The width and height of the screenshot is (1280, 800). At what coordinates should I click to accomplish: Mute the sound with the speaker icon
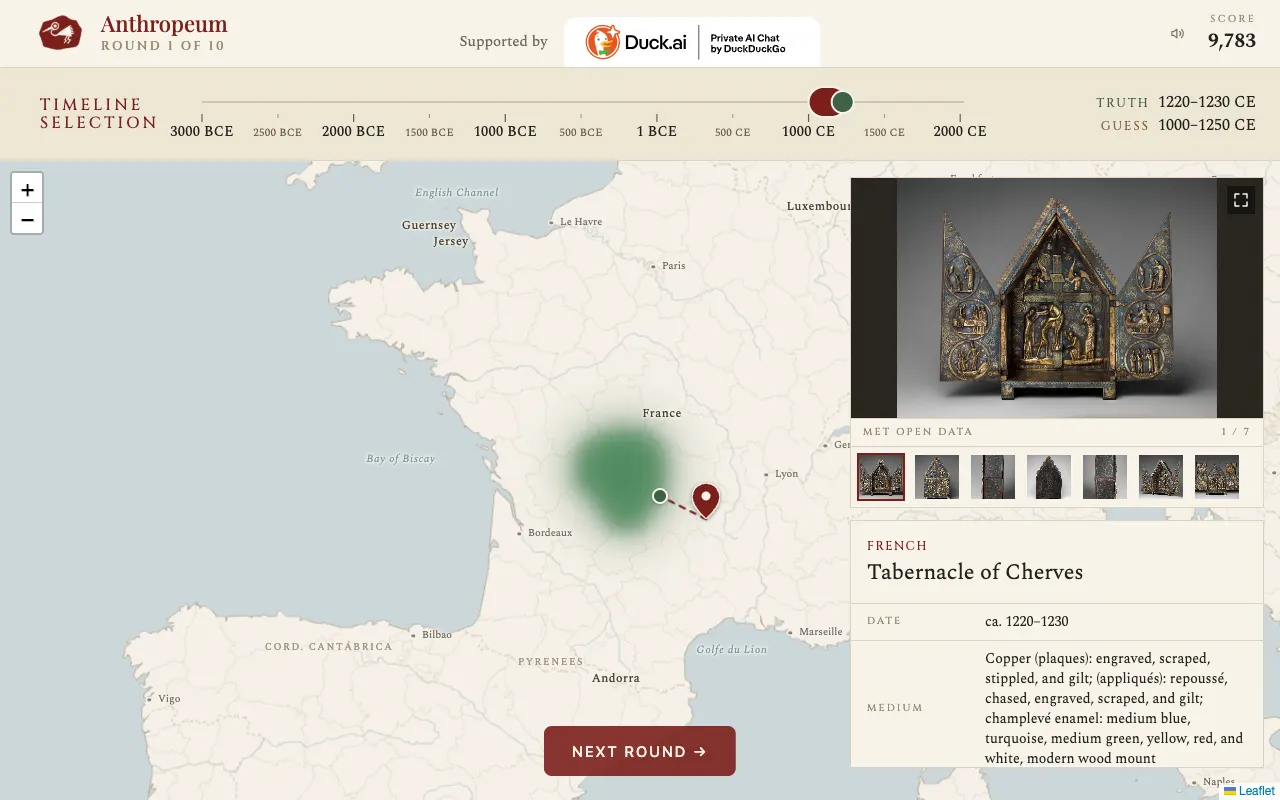1177,34
